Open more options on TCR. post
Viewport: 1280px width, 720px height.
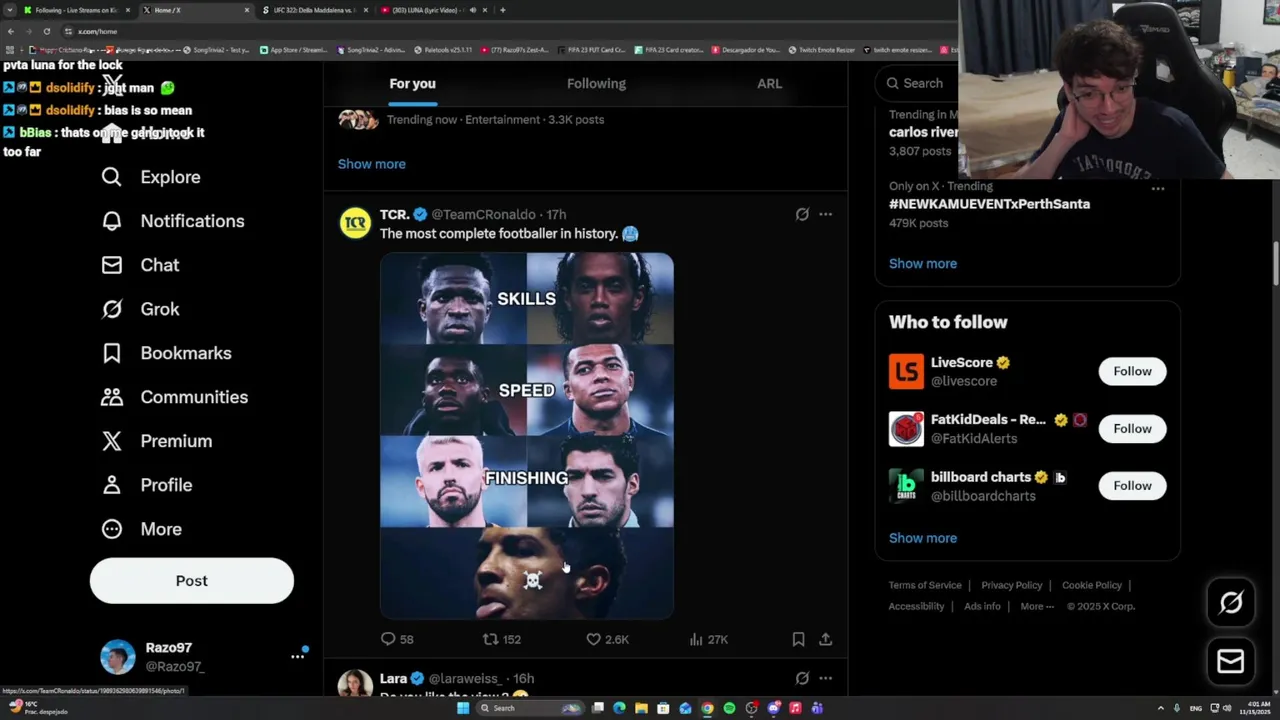[x=825, y=214]
